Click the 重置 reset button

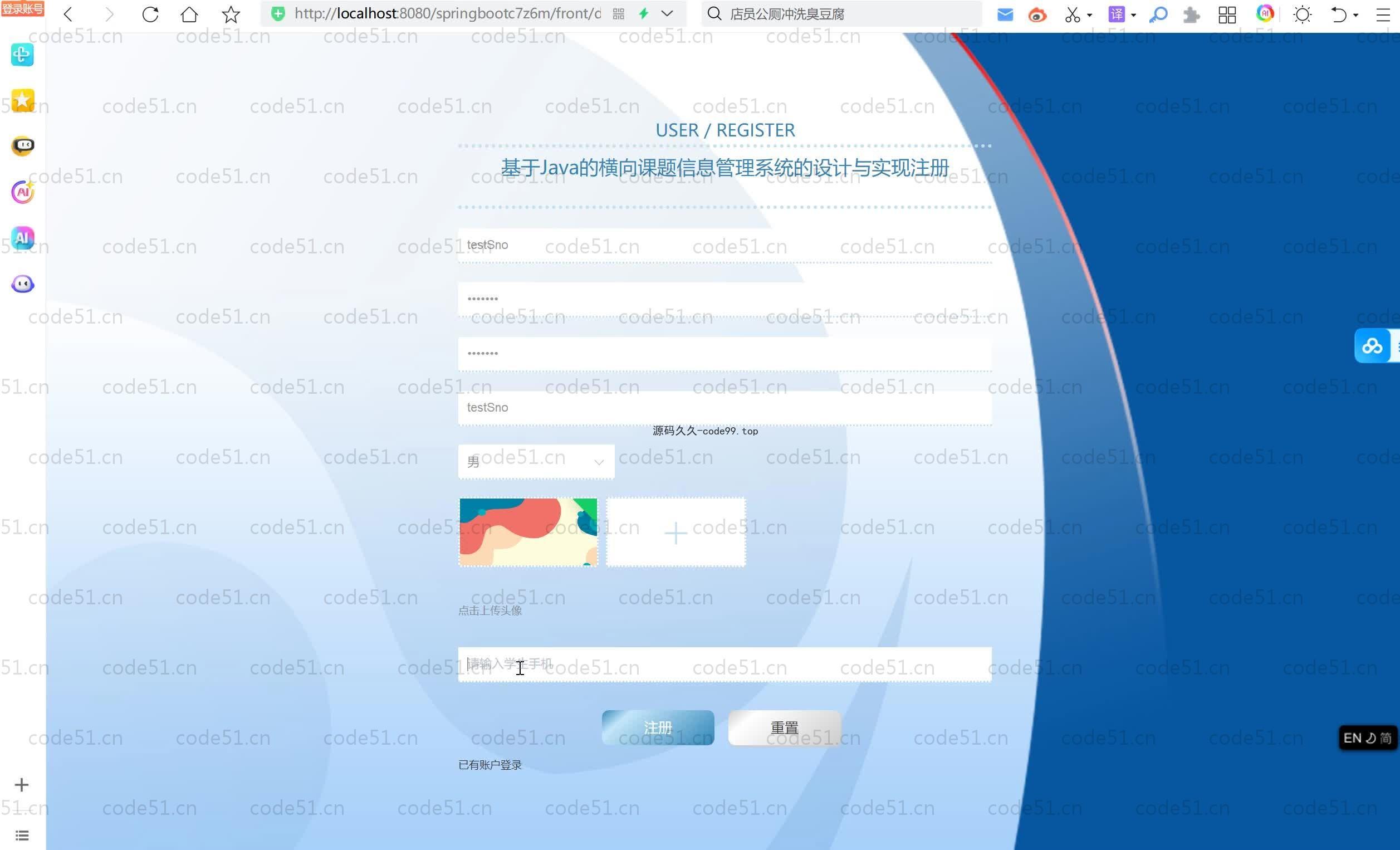point(784,727)
